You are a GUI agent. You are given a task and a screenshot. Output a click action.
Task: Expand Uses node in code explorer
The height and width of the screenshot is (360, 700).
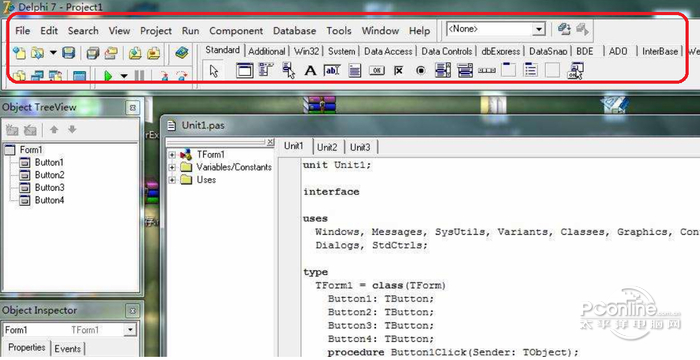pos(172,180)
